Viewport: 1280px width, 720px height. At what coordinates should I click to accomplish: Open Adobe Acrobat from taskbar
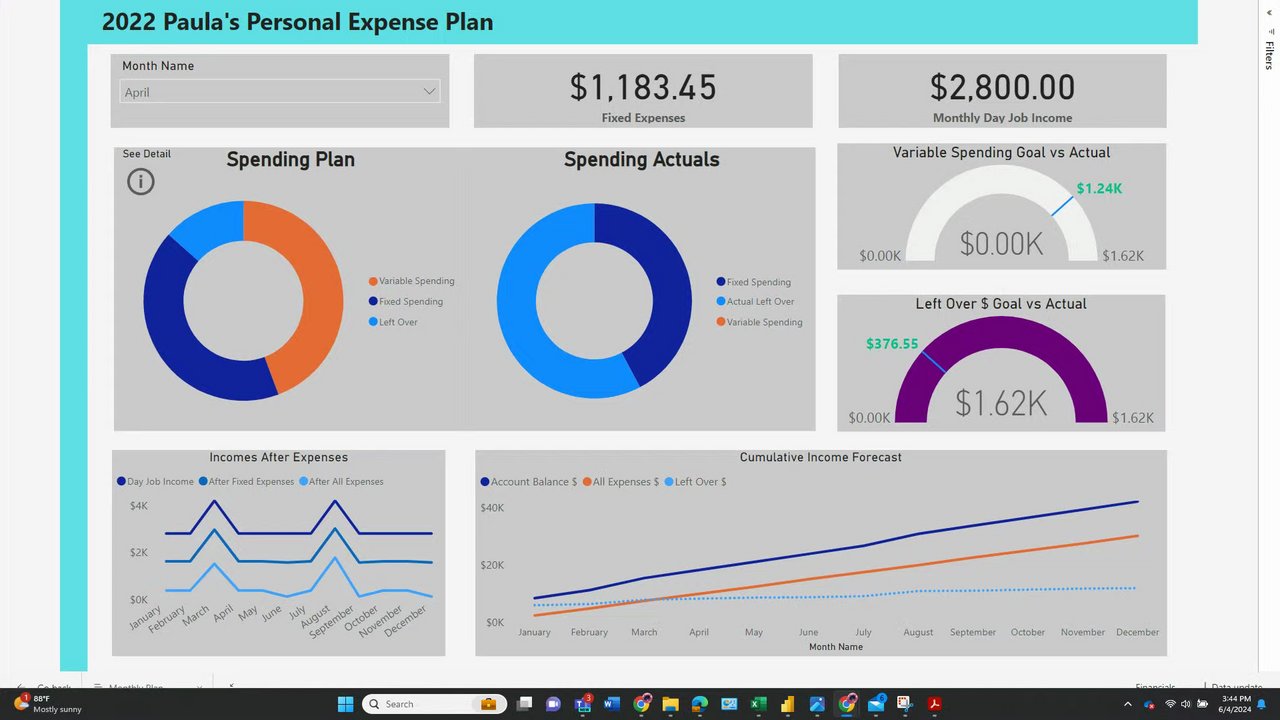pyautogui.click(x=935, y=704)
